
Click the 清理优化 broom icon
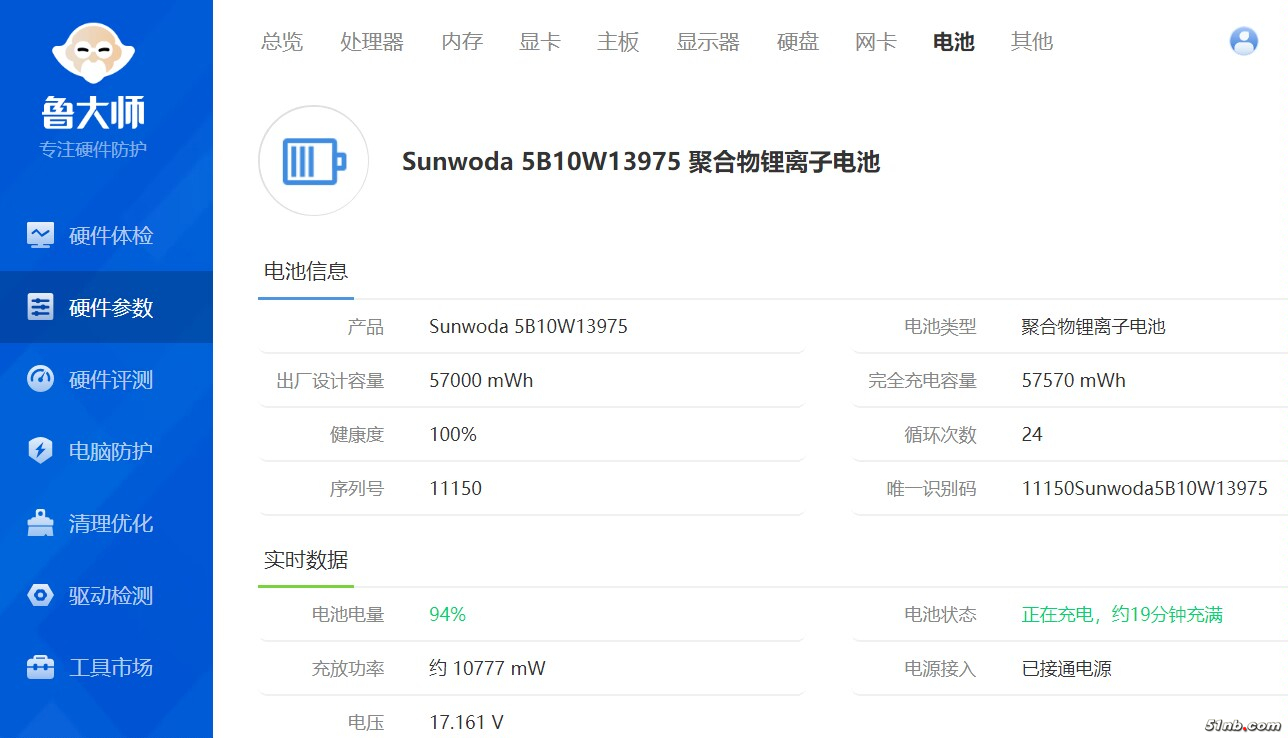40,523
